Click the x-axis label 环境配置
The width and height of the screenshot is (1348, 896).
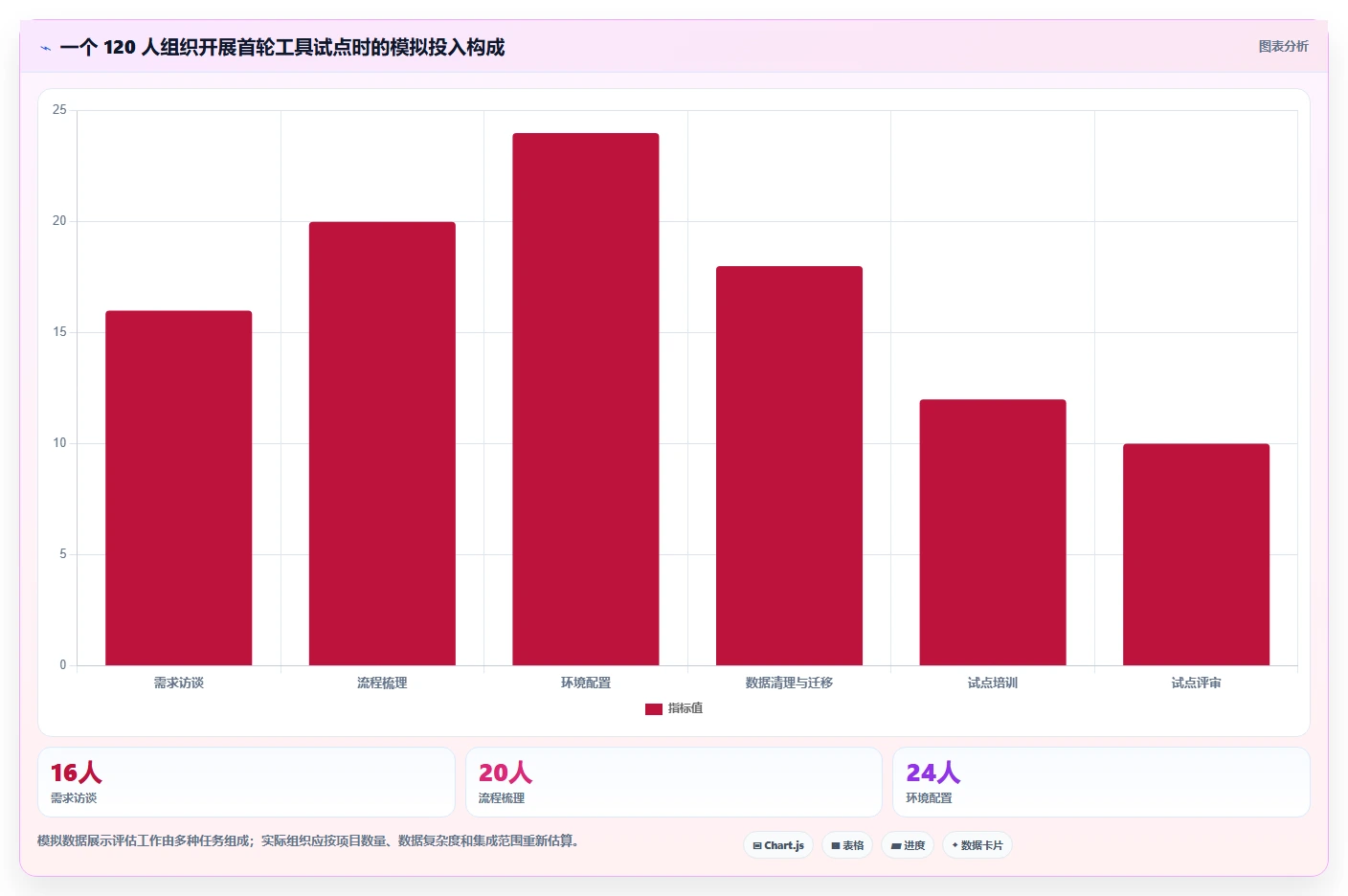(x=586, y=683)
